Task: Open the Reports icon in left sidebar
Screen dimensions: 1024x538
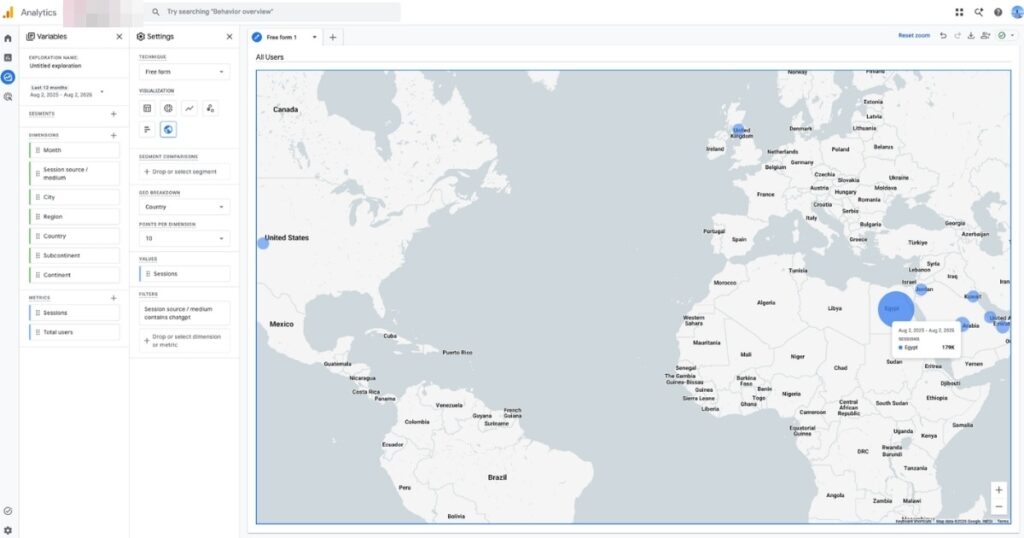Action: 8,57
